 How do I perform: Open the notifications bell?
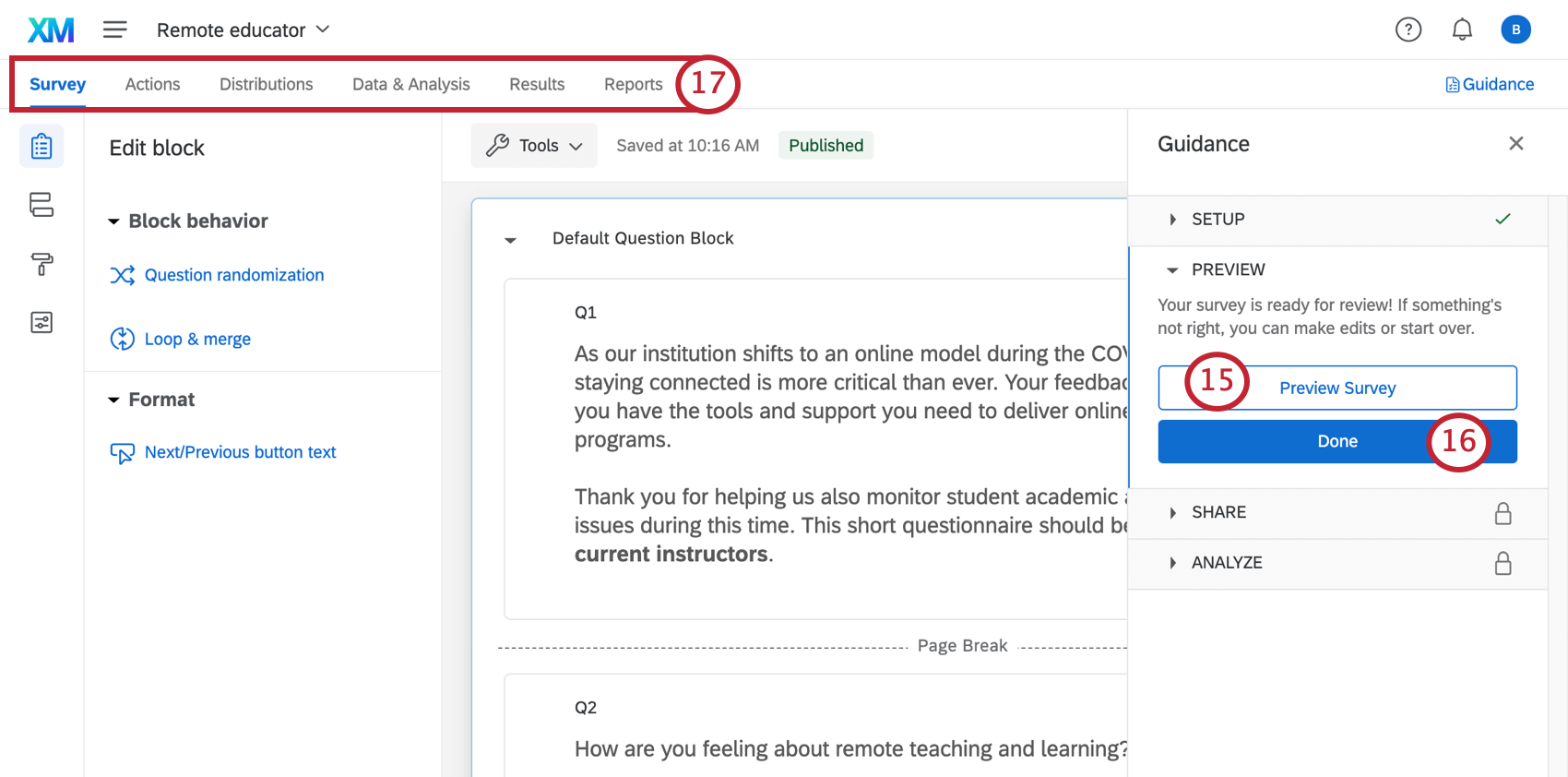[1462, 30]
